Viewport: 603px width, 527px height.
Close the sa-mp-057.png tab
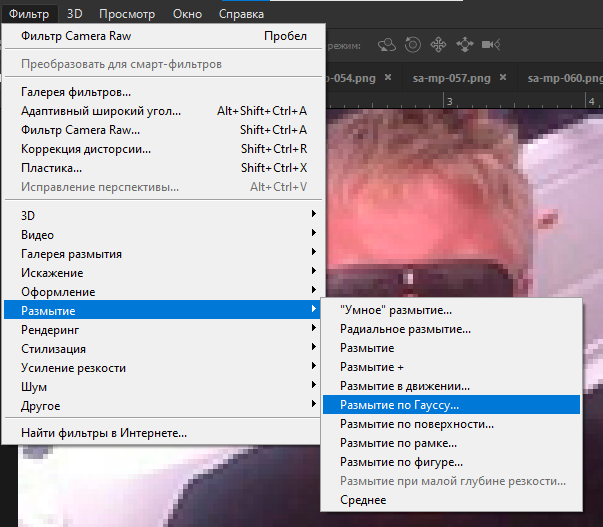pos(501,78)
